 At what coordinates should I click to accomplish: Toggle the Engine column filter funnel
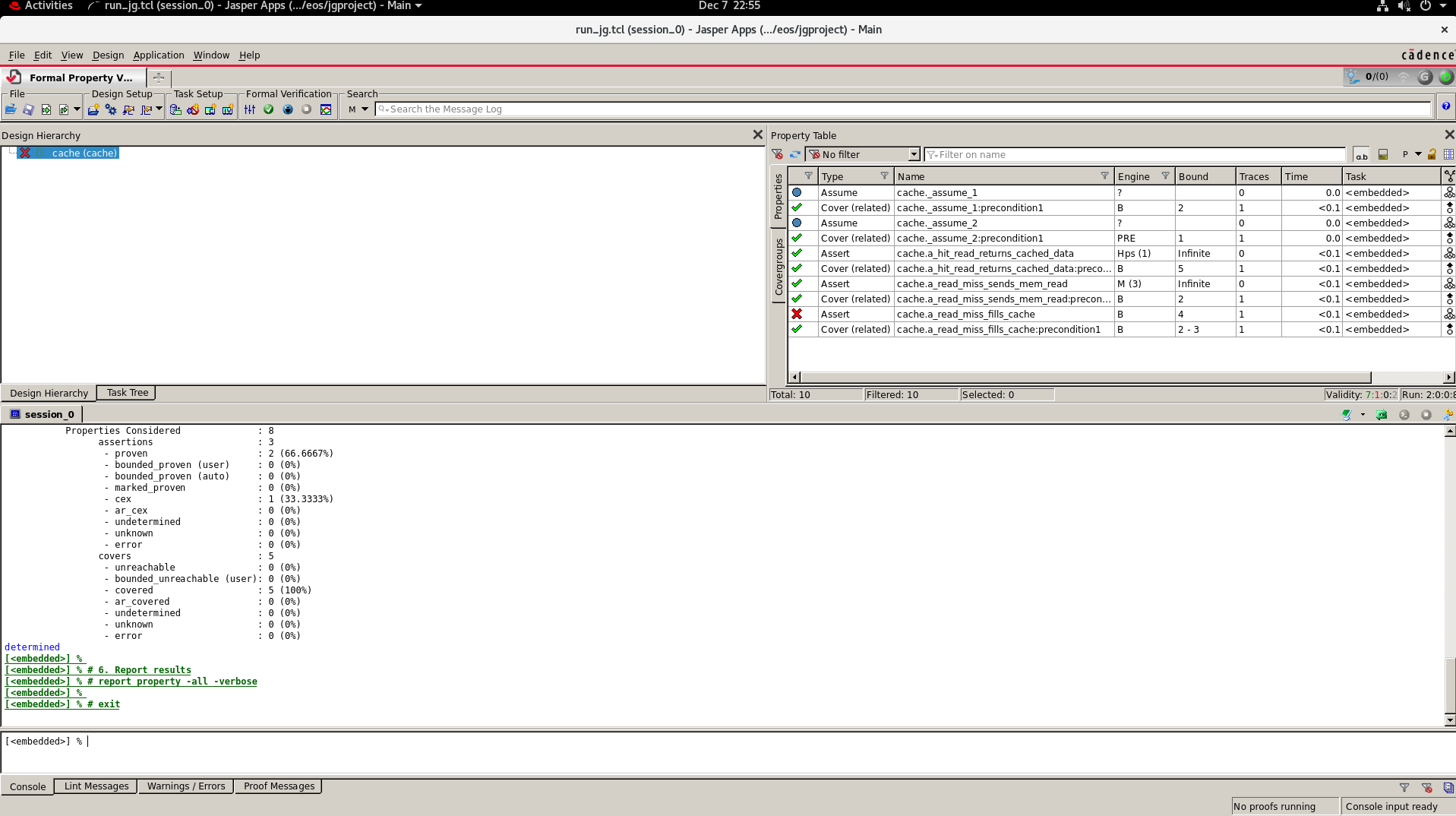[1165, 176]
